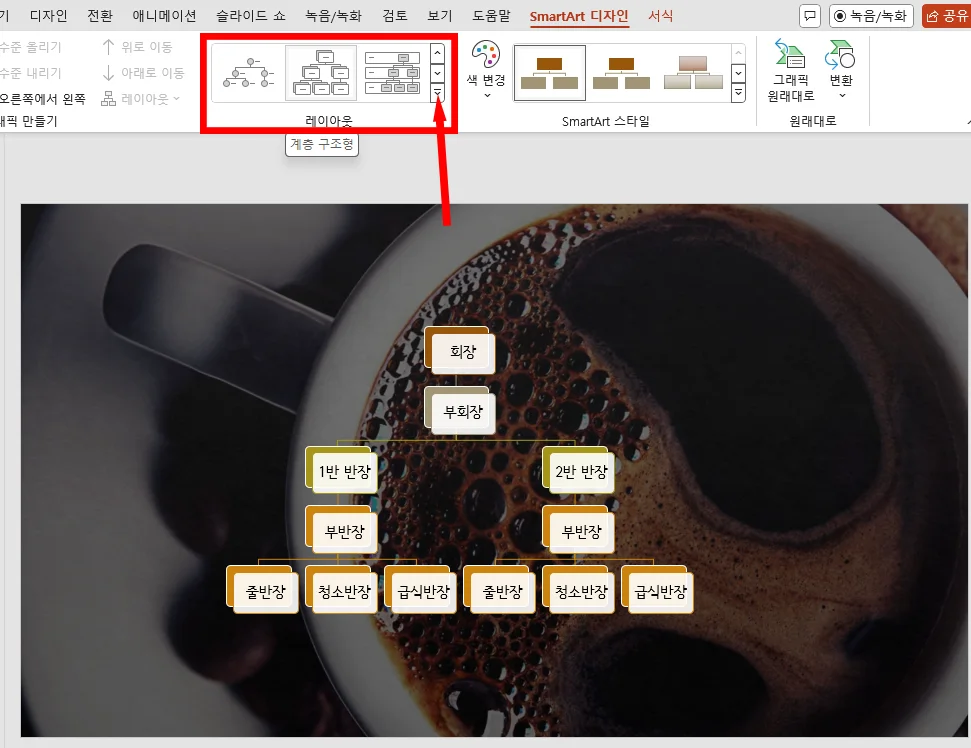Open the 슬라이드 쇼 ribbon tab

pyautogui.click(x=251, y=15)
